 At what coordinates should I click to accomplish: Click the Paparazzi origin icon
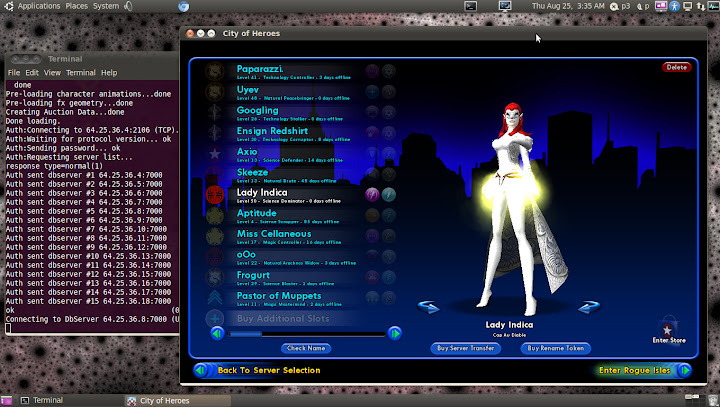[x=372, y=71]
